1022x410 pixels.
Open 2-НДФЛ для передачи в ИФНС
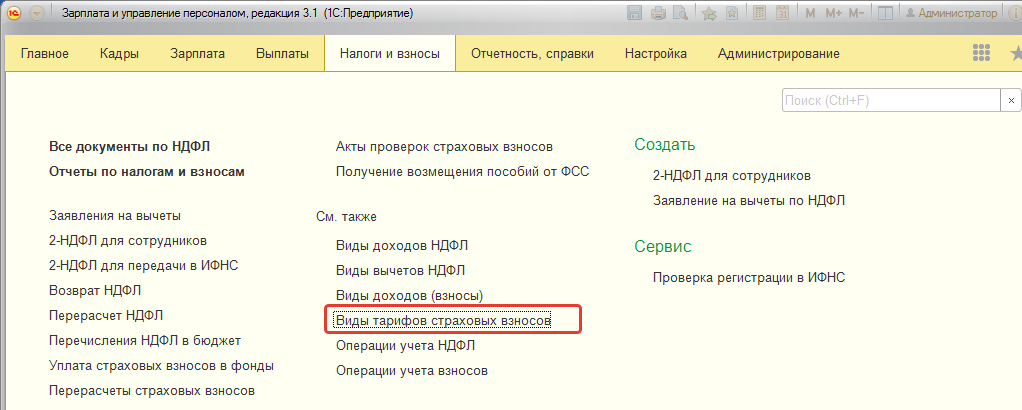click(143, 265)
